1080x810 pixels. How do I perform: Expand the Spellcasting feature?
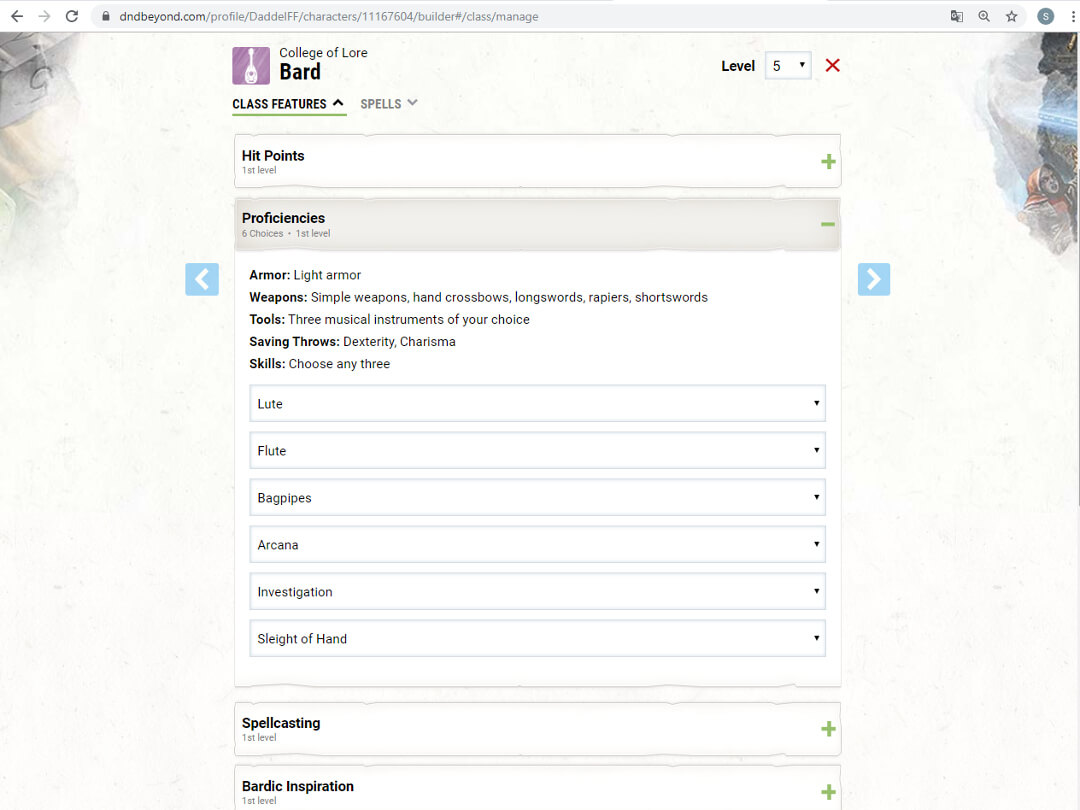click(x=828, y=729)
